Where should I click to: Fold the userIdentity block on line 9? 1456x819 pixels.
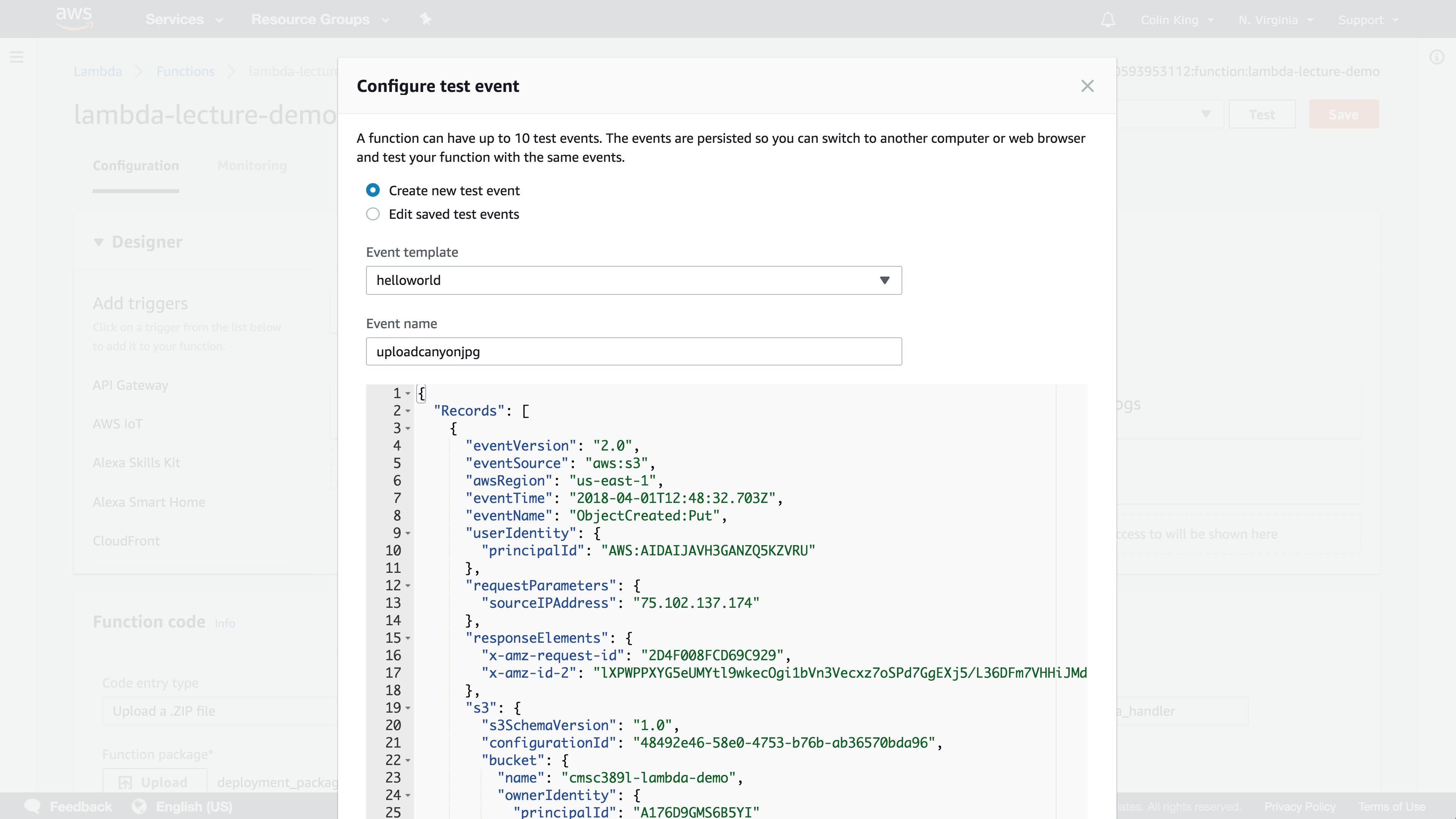point(408,534)
